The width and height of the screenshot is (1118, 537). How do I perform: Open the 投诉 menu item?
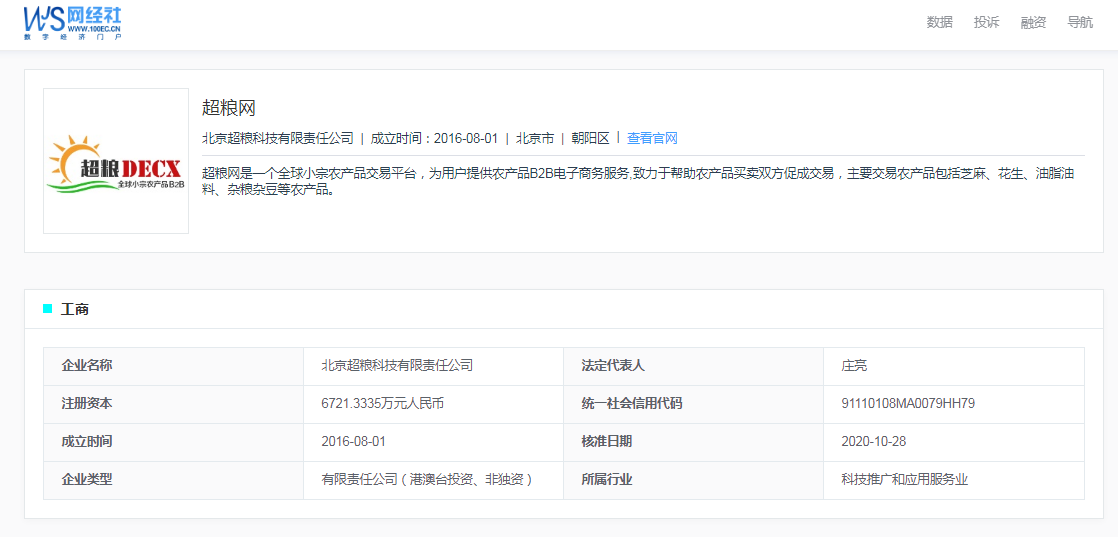point(986,22)
